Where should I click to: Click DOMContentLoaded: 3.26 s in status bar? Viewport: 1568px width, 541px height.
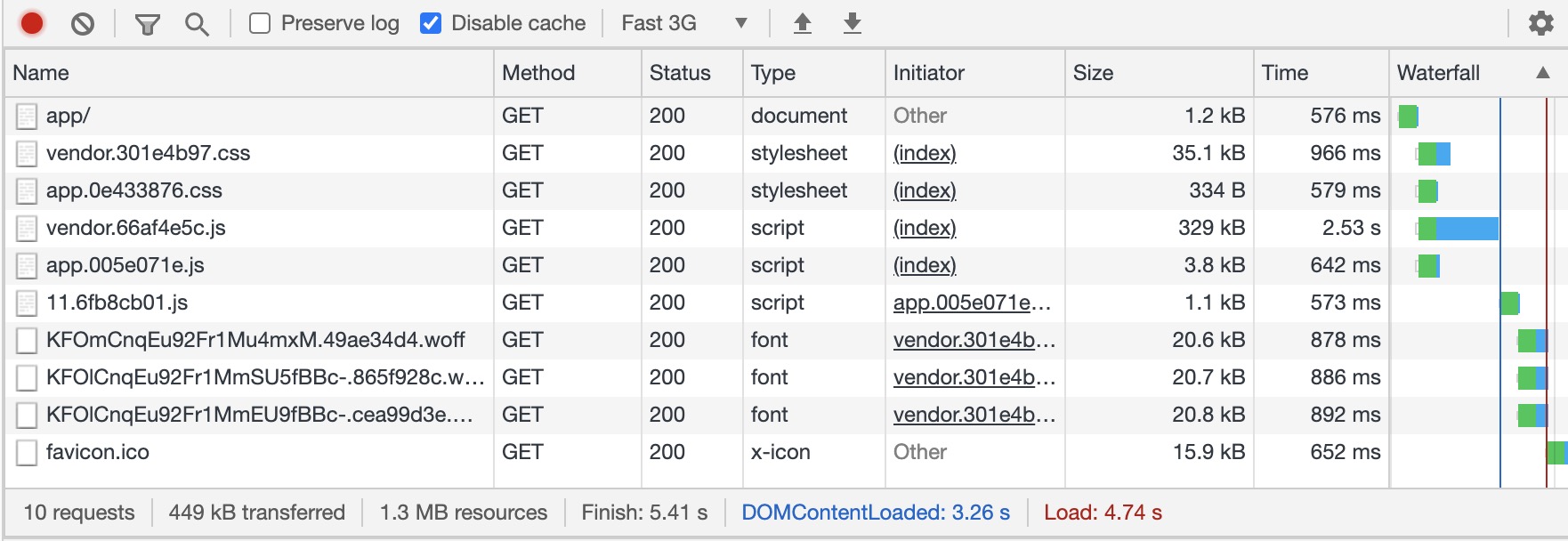coord(876,513)
